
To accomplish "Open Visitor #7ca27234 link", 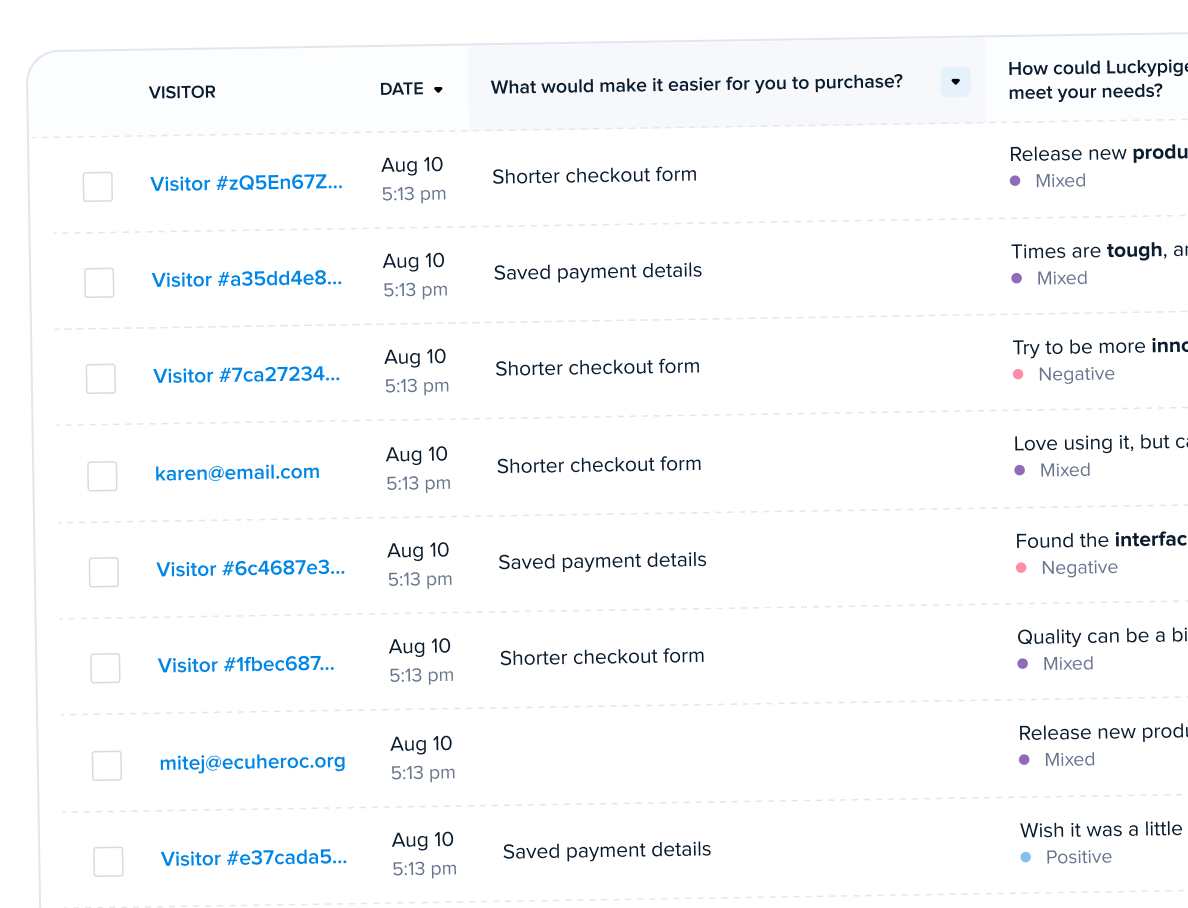I will [246, 374].
